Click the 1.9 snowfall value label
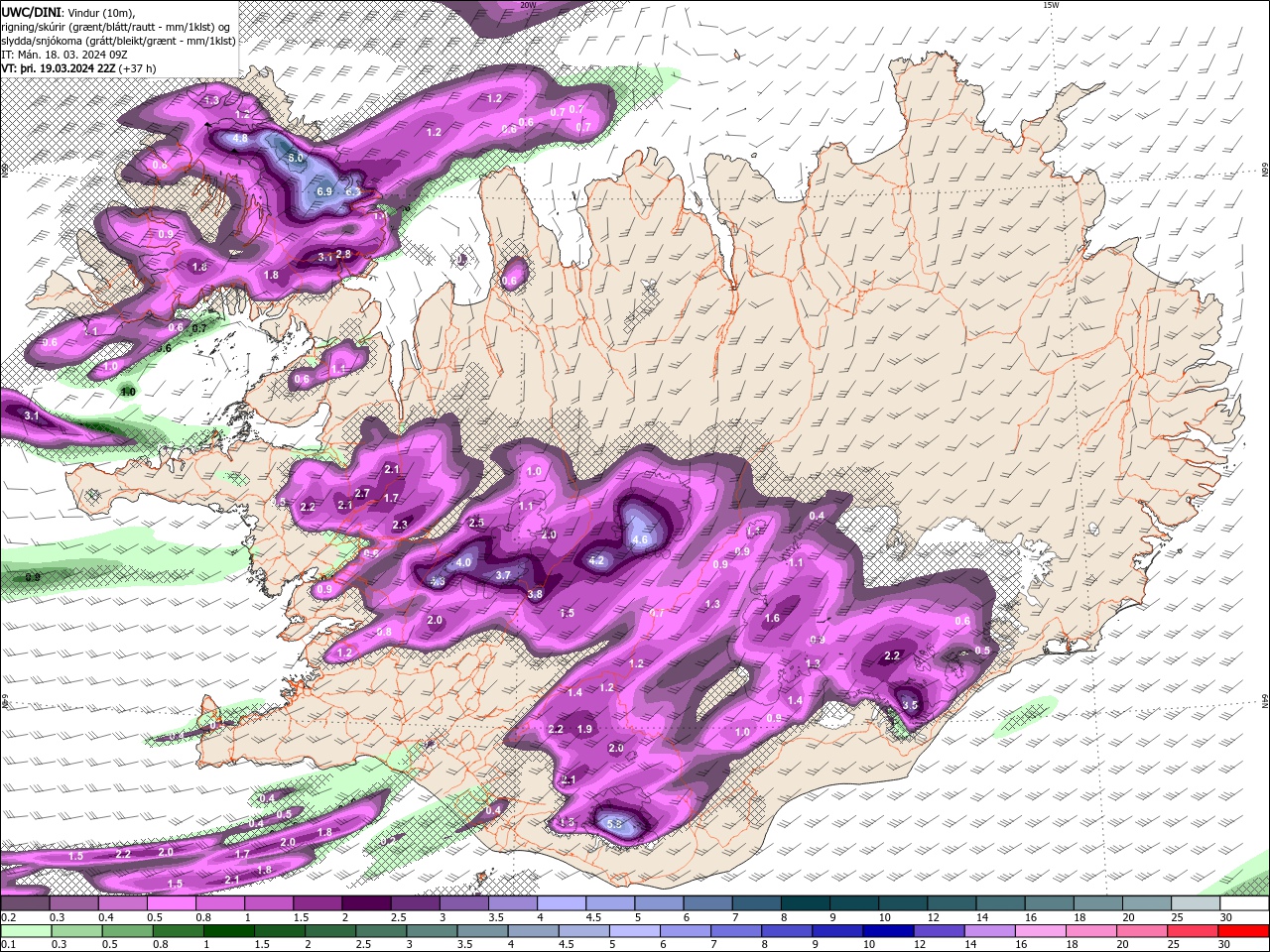This screenshot has width=1270, height=952. pos(584,729)
